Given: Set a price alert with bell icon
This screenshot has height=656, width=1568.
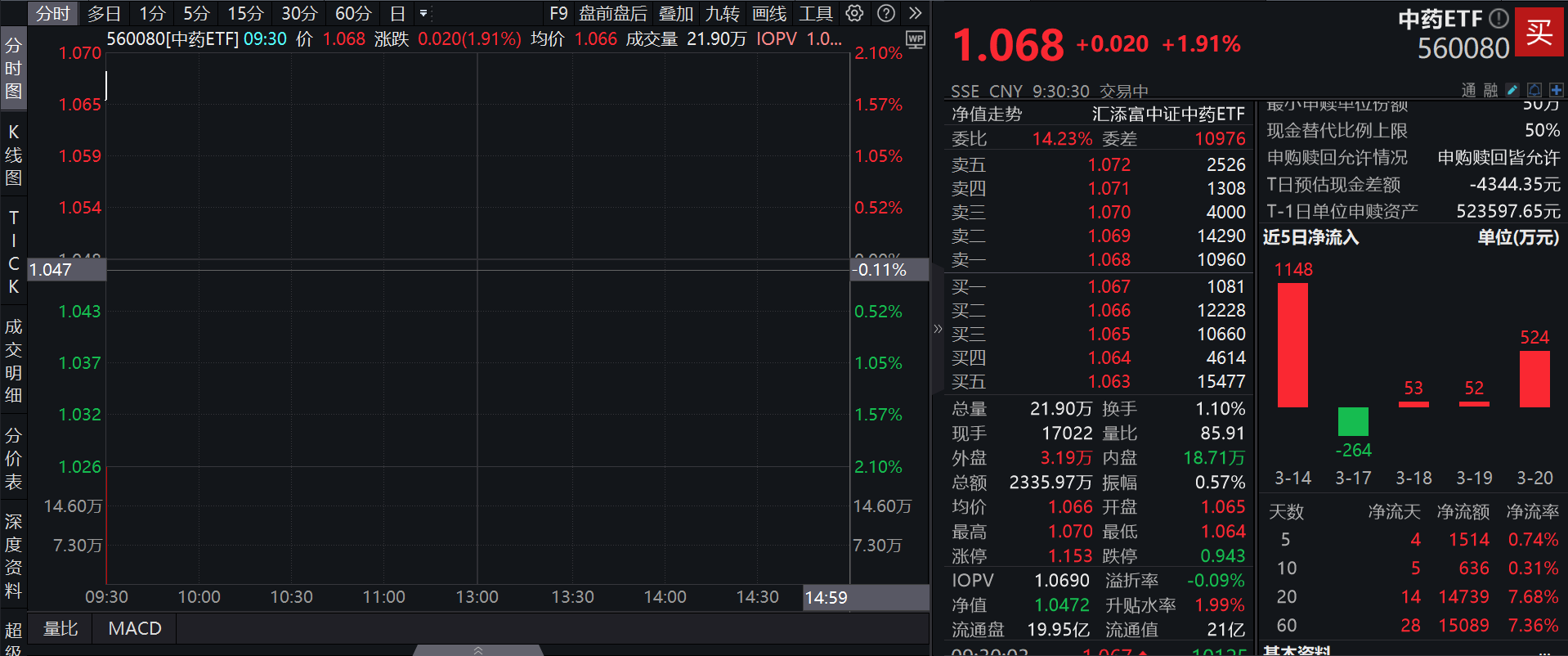Looking at the screenshot, I should click(1534, 90).
